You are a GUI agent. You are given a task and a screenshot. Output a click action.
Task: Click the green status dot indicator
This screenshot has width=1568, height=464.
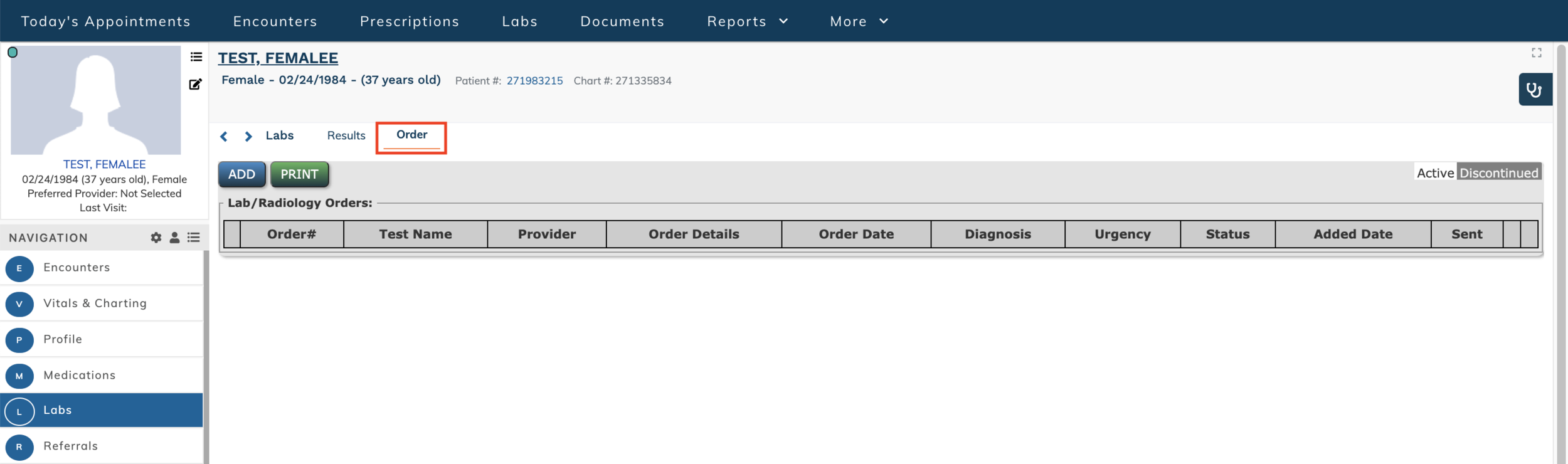13,53
